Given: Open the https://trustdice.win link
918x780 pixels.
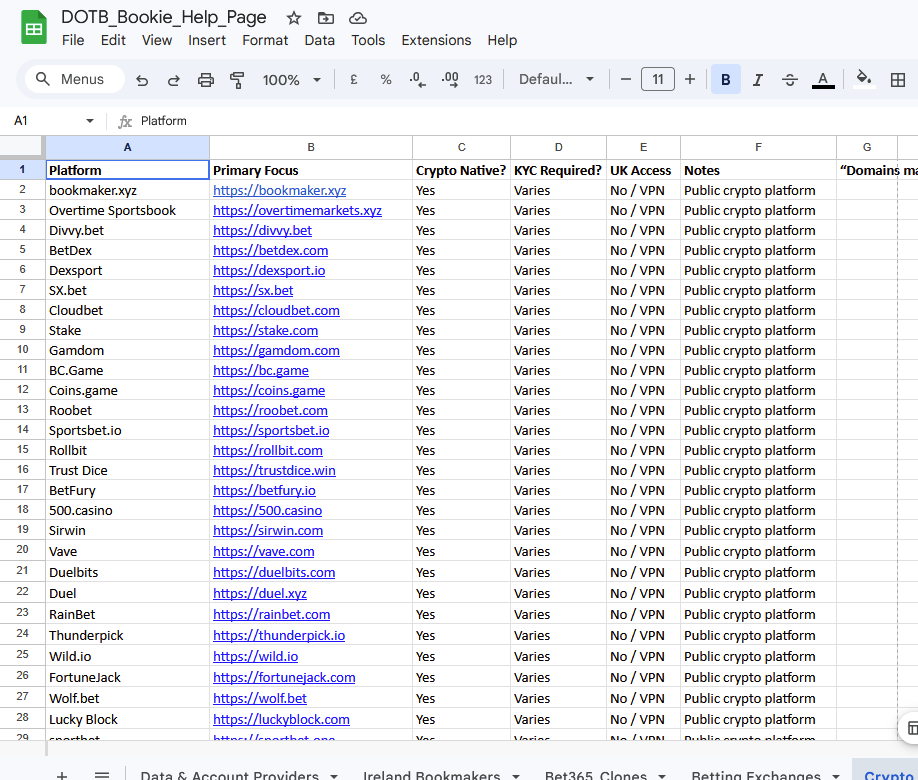Looking at the screenshot, I should pyautogui.click(x=274, y=470).
